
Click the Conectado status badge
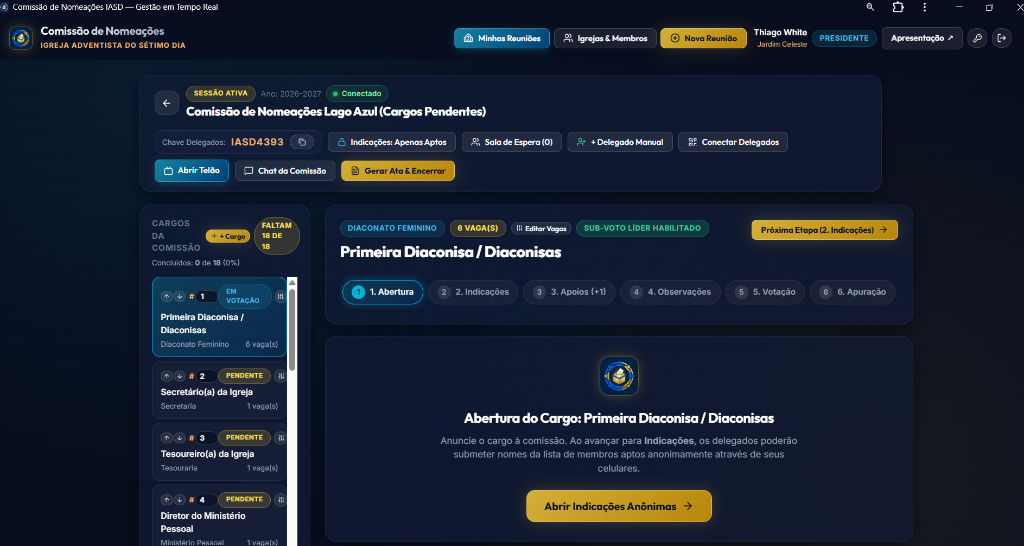coord(357,93)
